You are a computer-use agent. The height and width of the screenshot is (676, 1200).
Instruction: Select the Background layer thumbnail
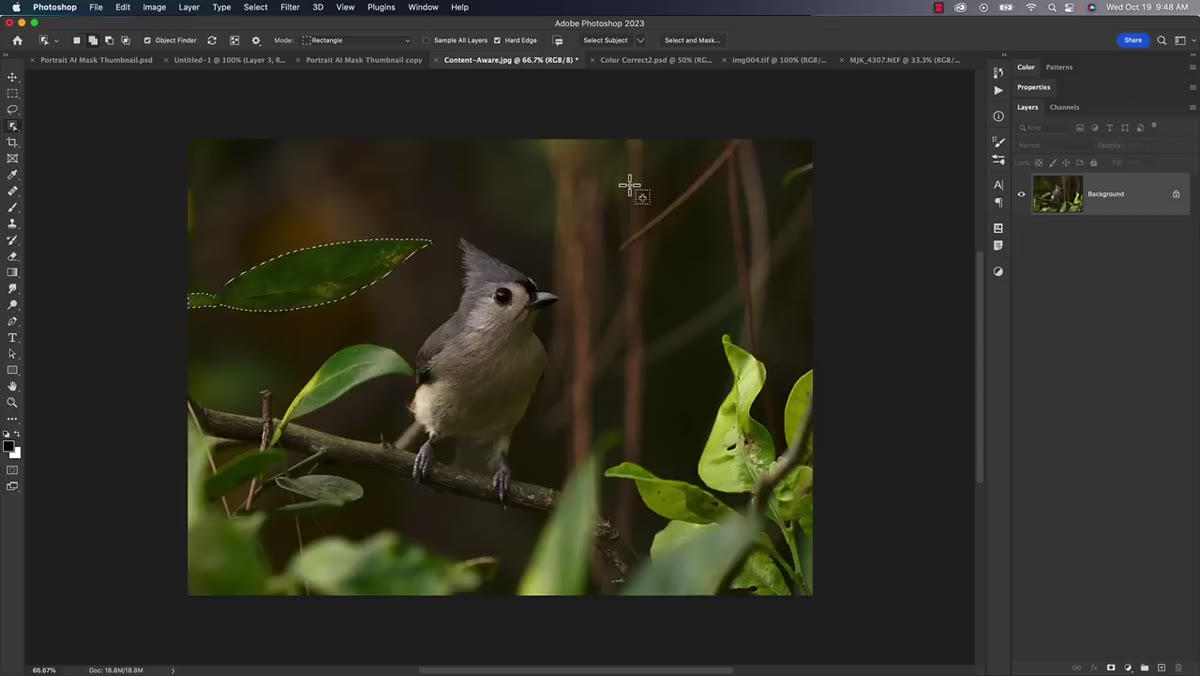pos(1058,194)
